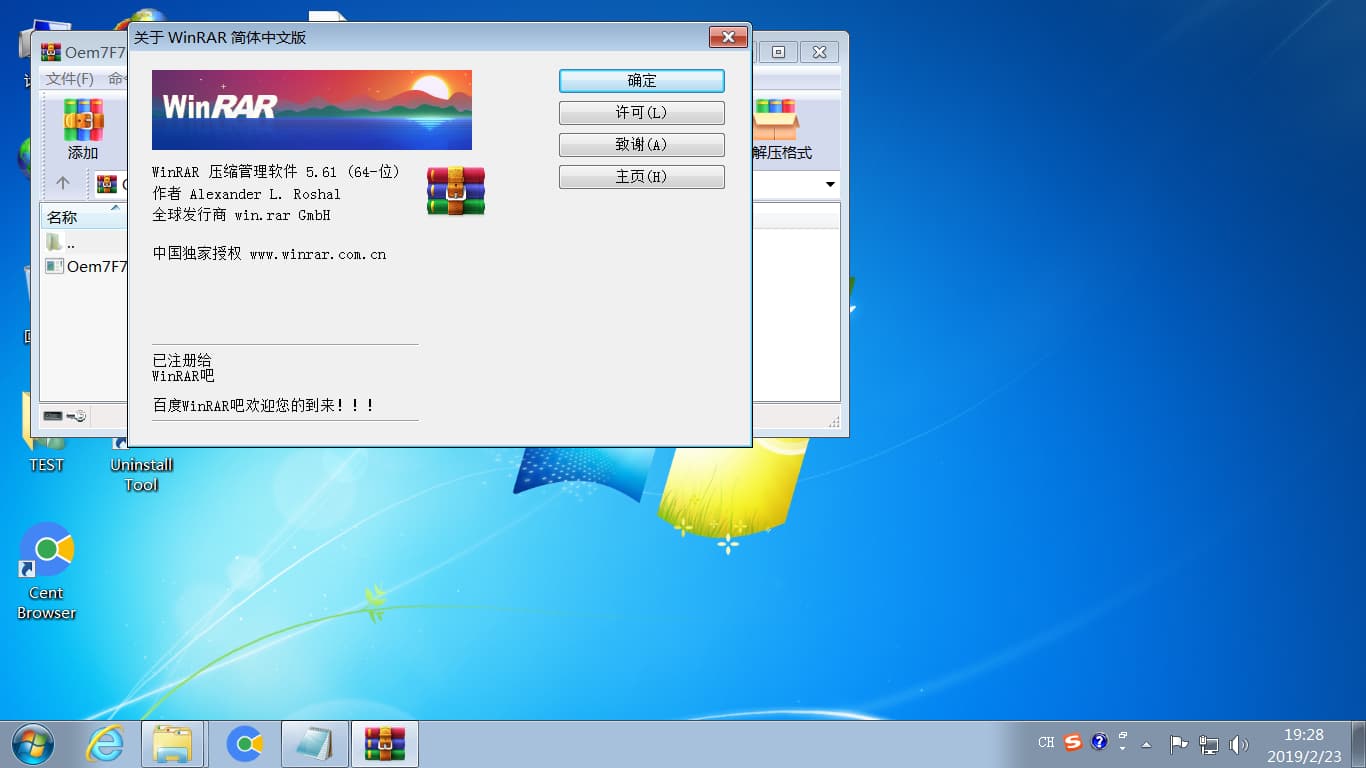Open Windows Explorer from the taskbar
Viewport: 1366px width, 768px height.
coord(173,744)
